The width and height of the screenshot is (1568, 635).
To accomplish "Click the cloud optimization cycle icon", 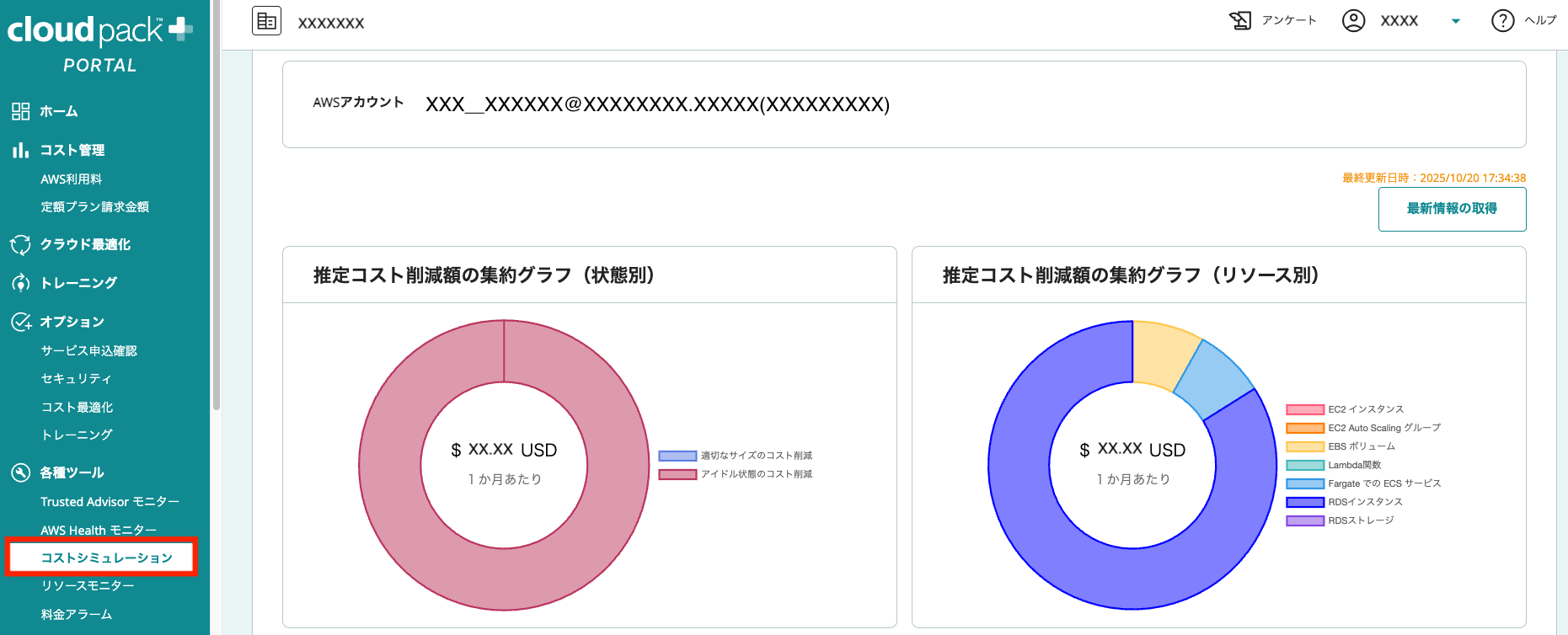I will click(20, 244).
